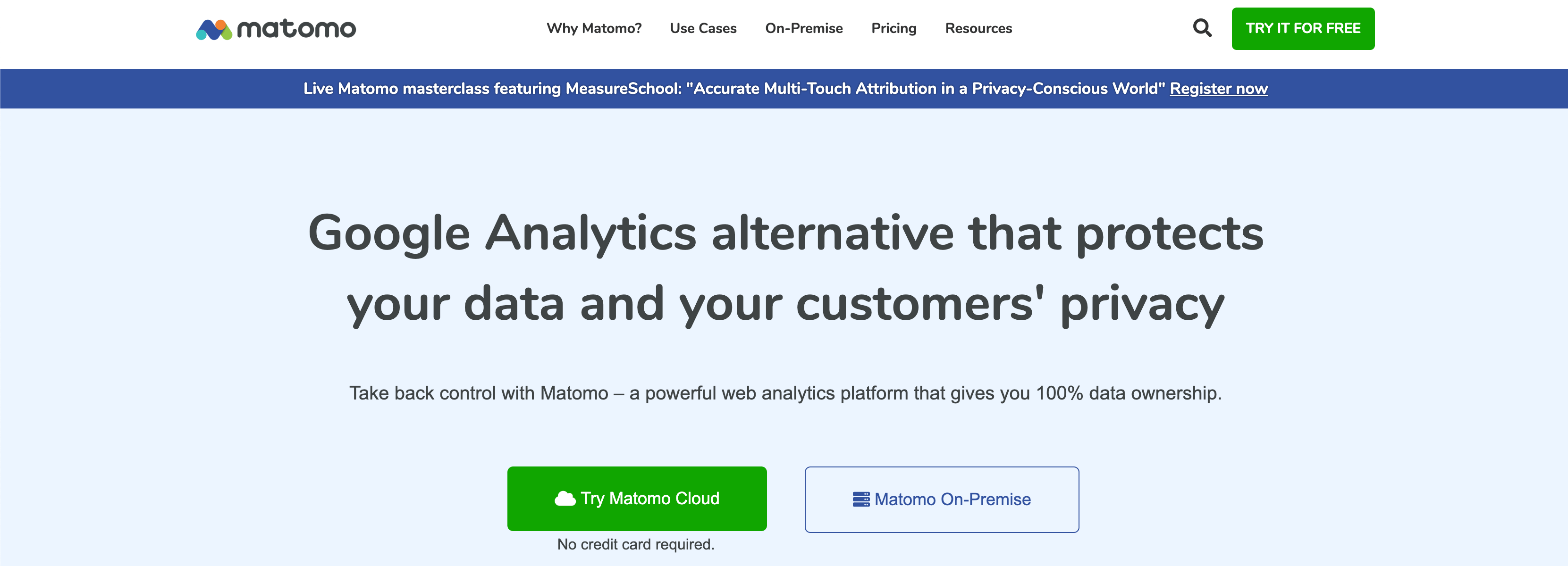Open the Use Cases menu

(703, 29)
